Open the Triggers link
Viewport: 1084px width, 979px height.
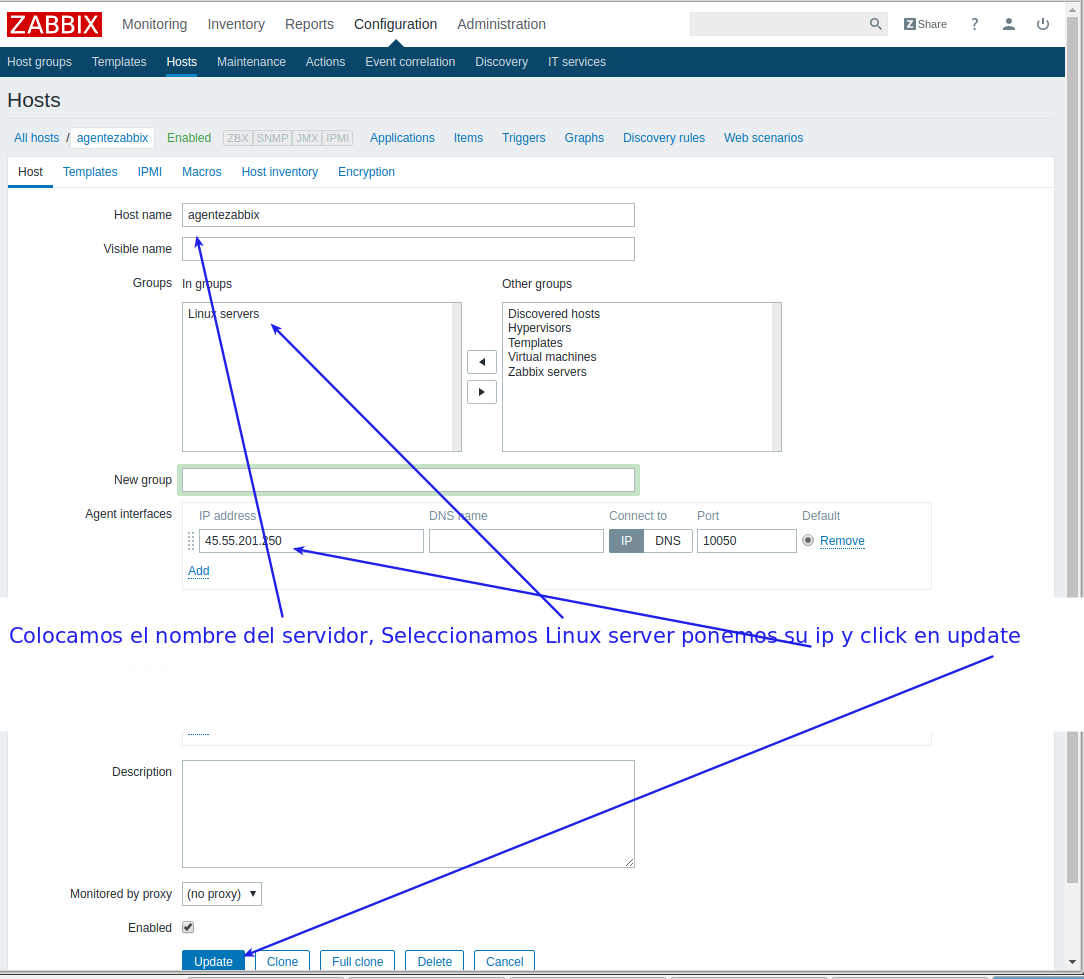tap(523, 138)
